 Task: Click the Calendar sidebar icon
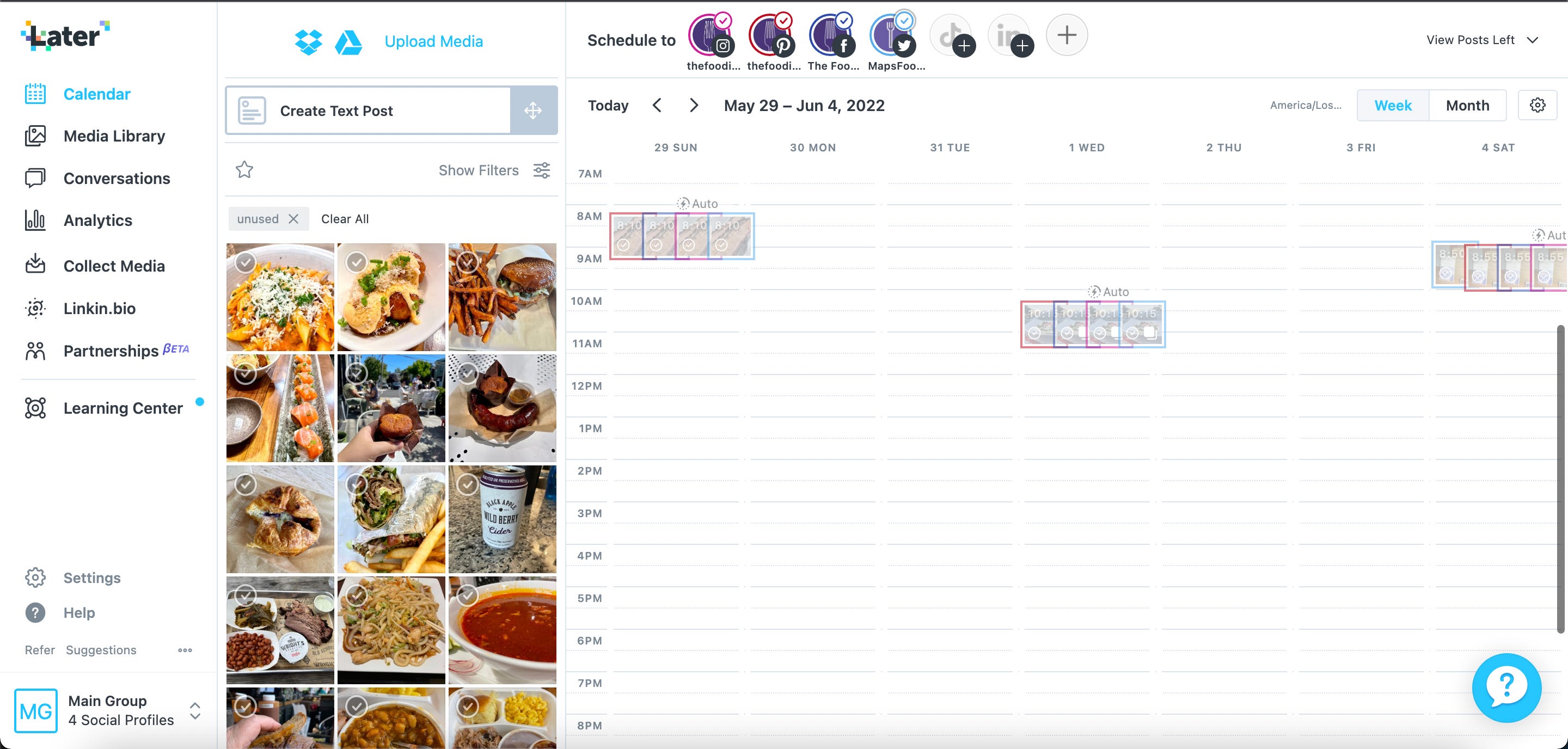click(x=35, y=94)
